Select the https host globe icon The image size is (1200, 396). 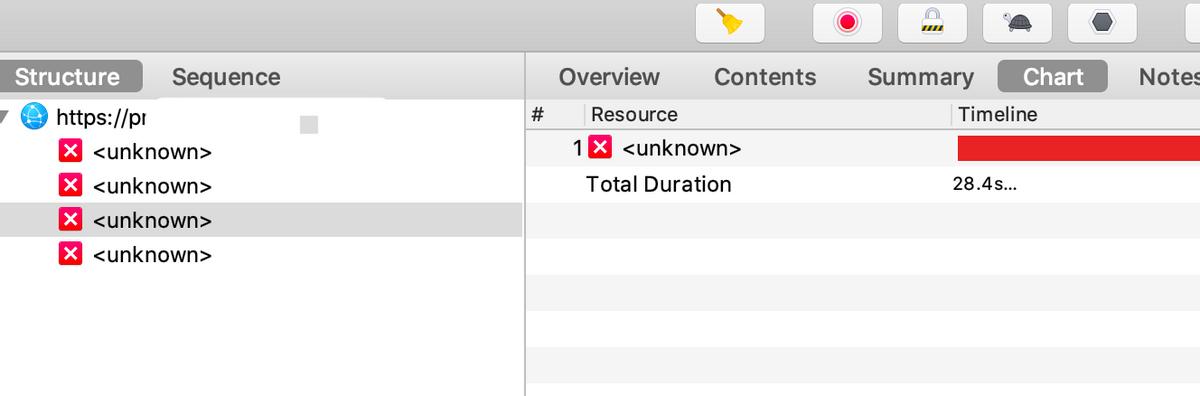point(34,117)
